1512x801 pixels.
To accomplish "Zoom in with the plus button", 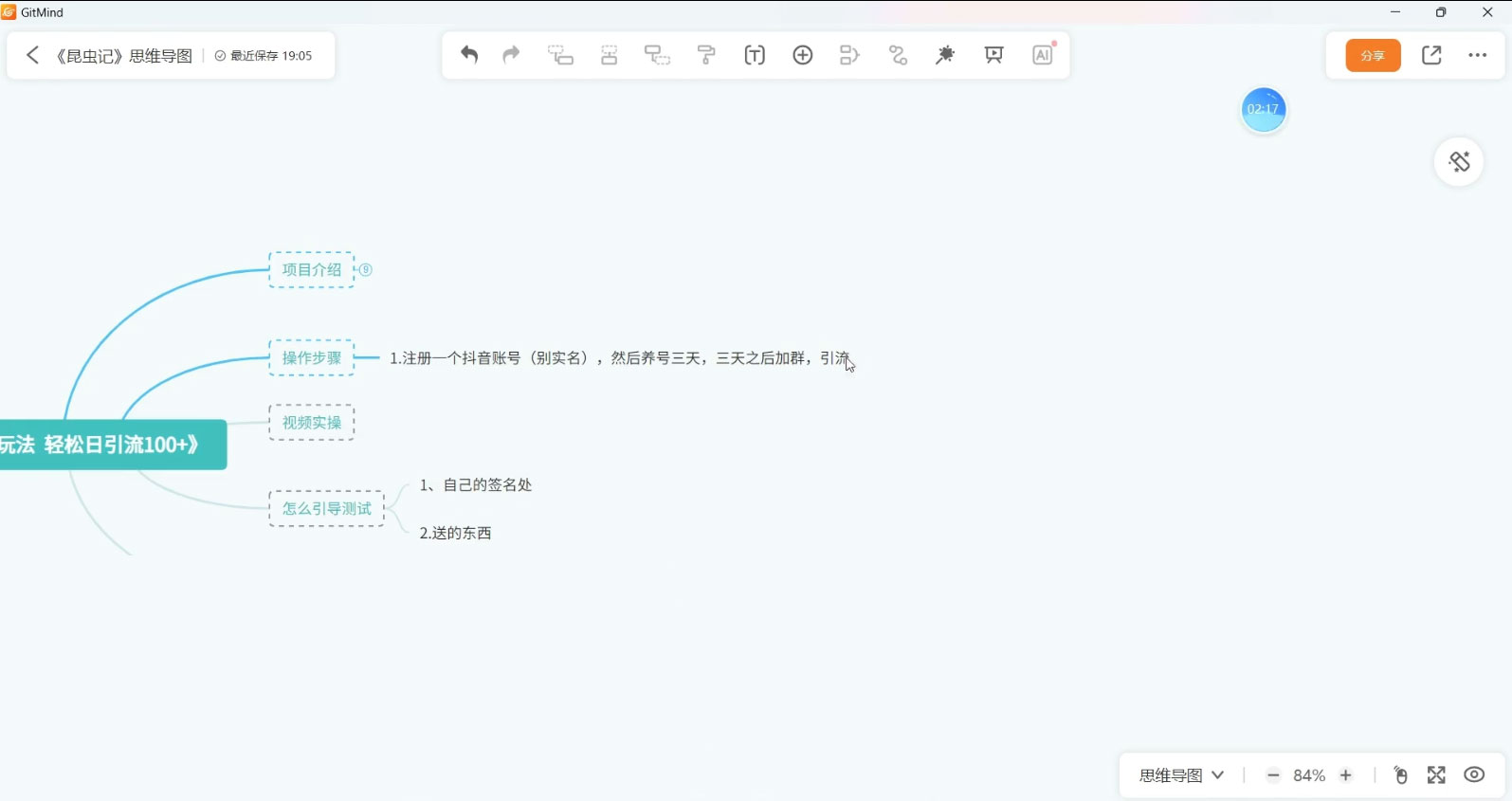I will tap(1346, 775).
